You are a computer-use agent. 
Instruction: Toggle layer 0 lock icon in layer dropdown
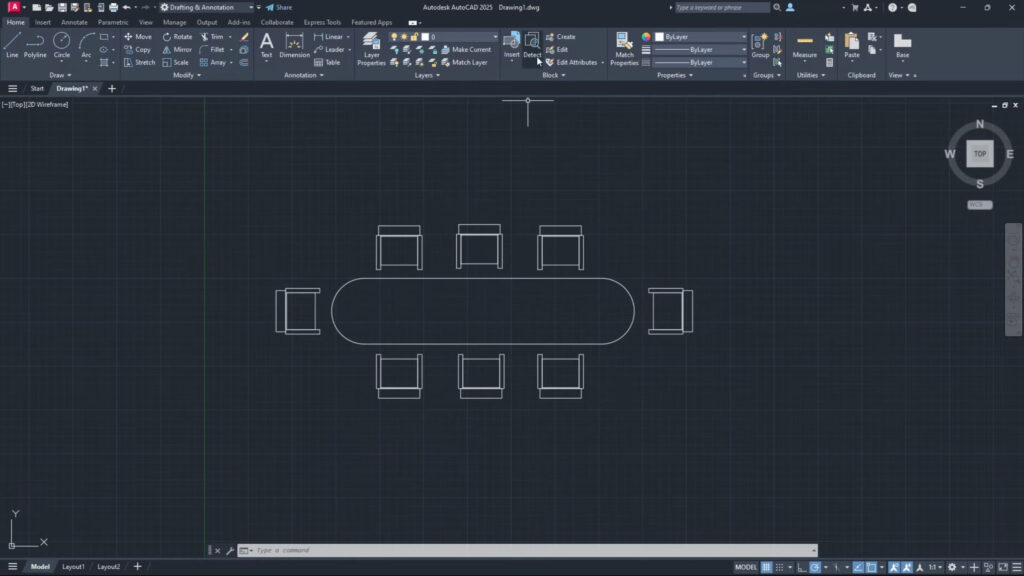click(x=414, y=37)
